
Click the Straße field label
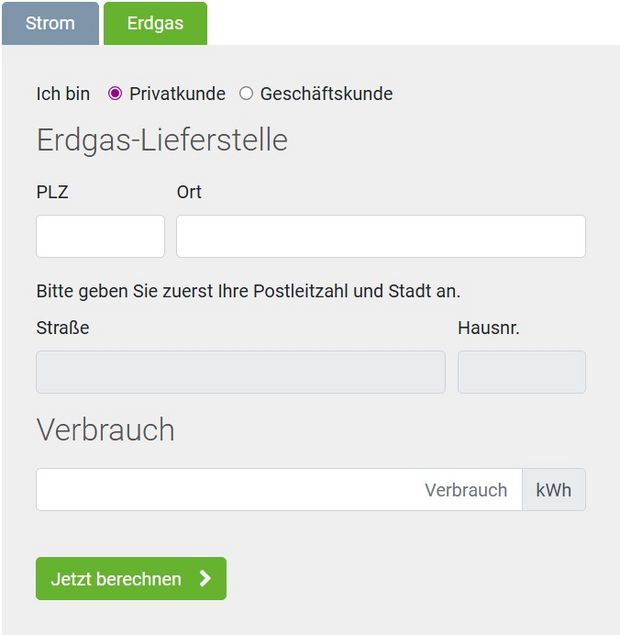(63, 327)
